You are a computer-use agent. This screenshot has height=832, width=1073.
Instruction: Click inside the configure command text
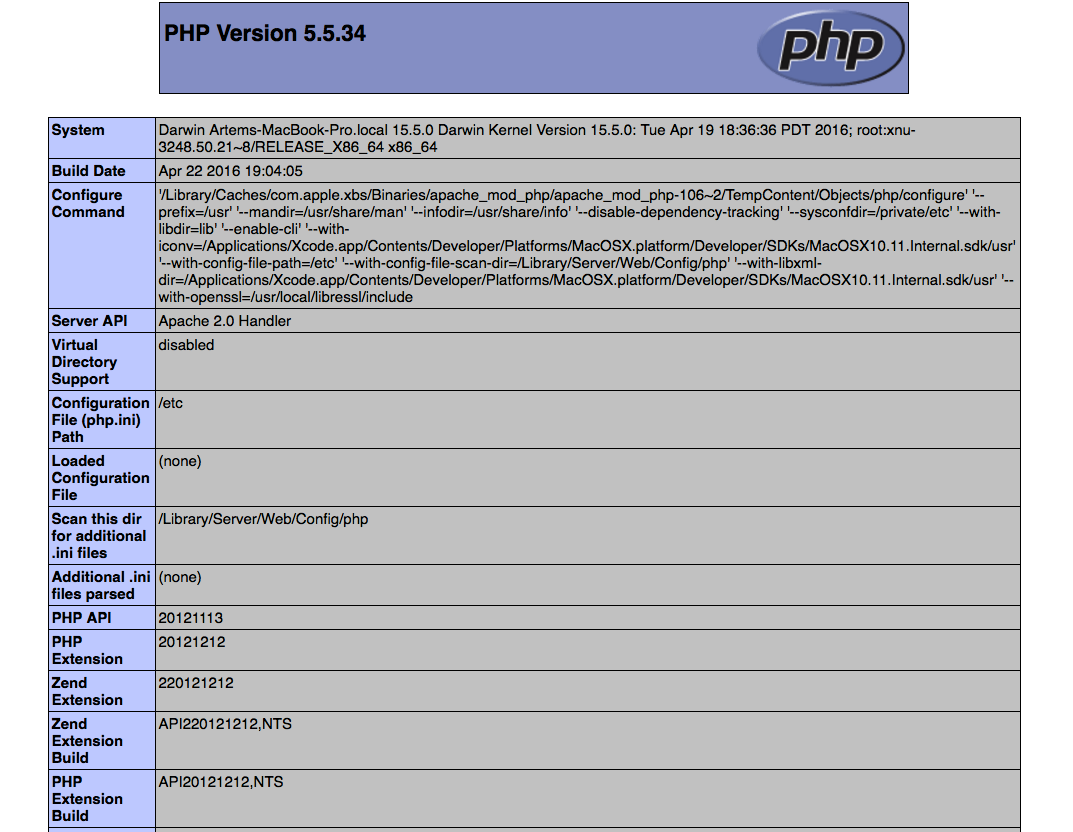click(x=586, y=246)
